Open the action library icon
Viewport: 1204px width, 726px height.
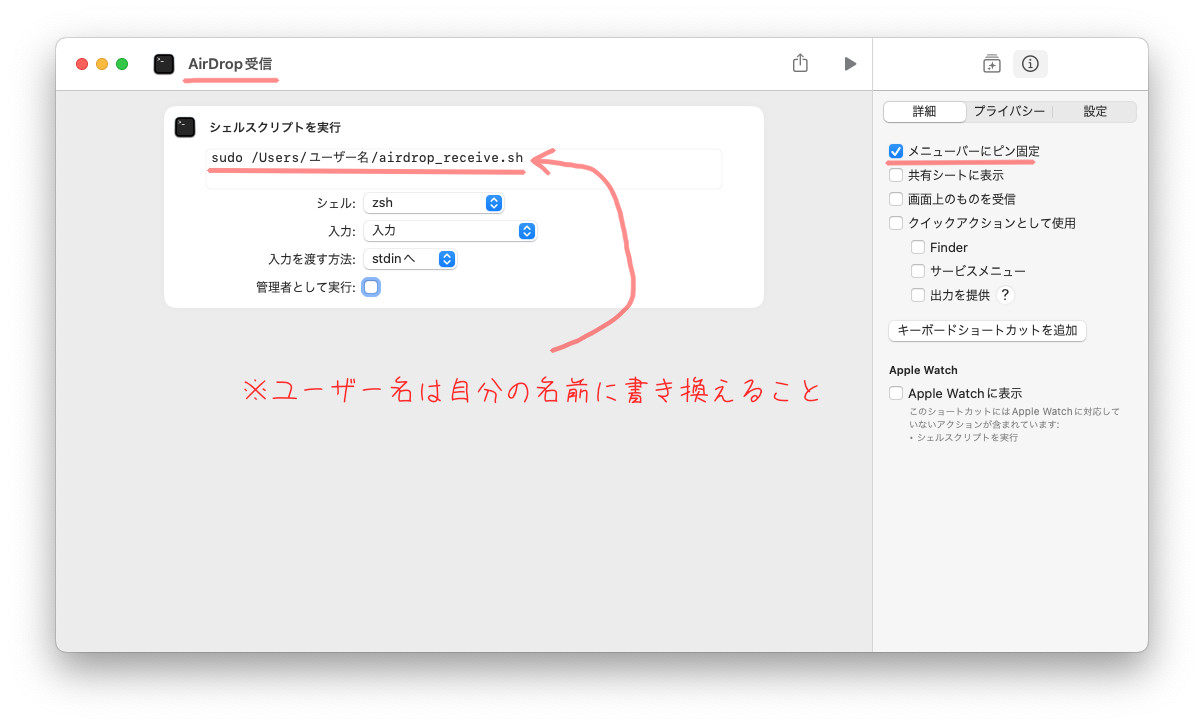click(x=991, y=64)
